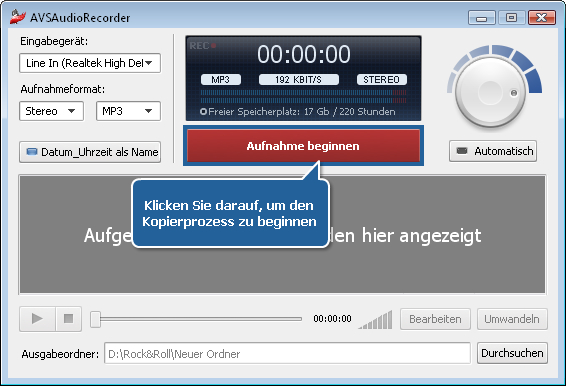Open the Stereo channel dropdown
The image size is (566, 386).
[x=51, y=111]
